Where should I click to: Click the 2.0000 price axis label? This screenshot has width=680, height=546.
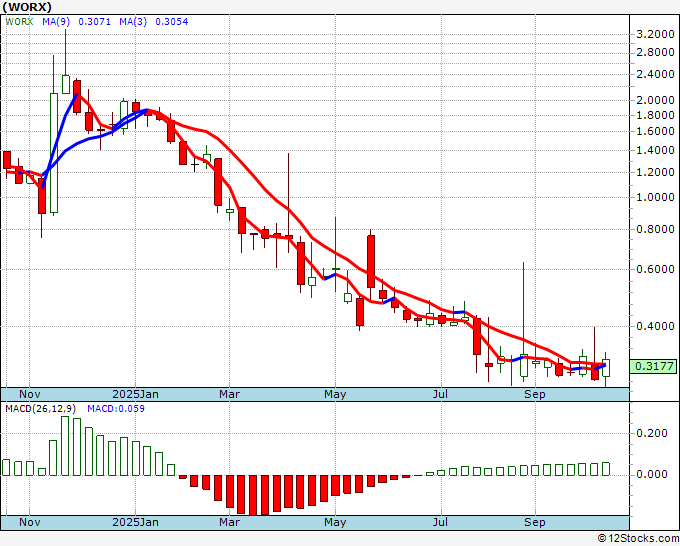(x=655, y=100)
